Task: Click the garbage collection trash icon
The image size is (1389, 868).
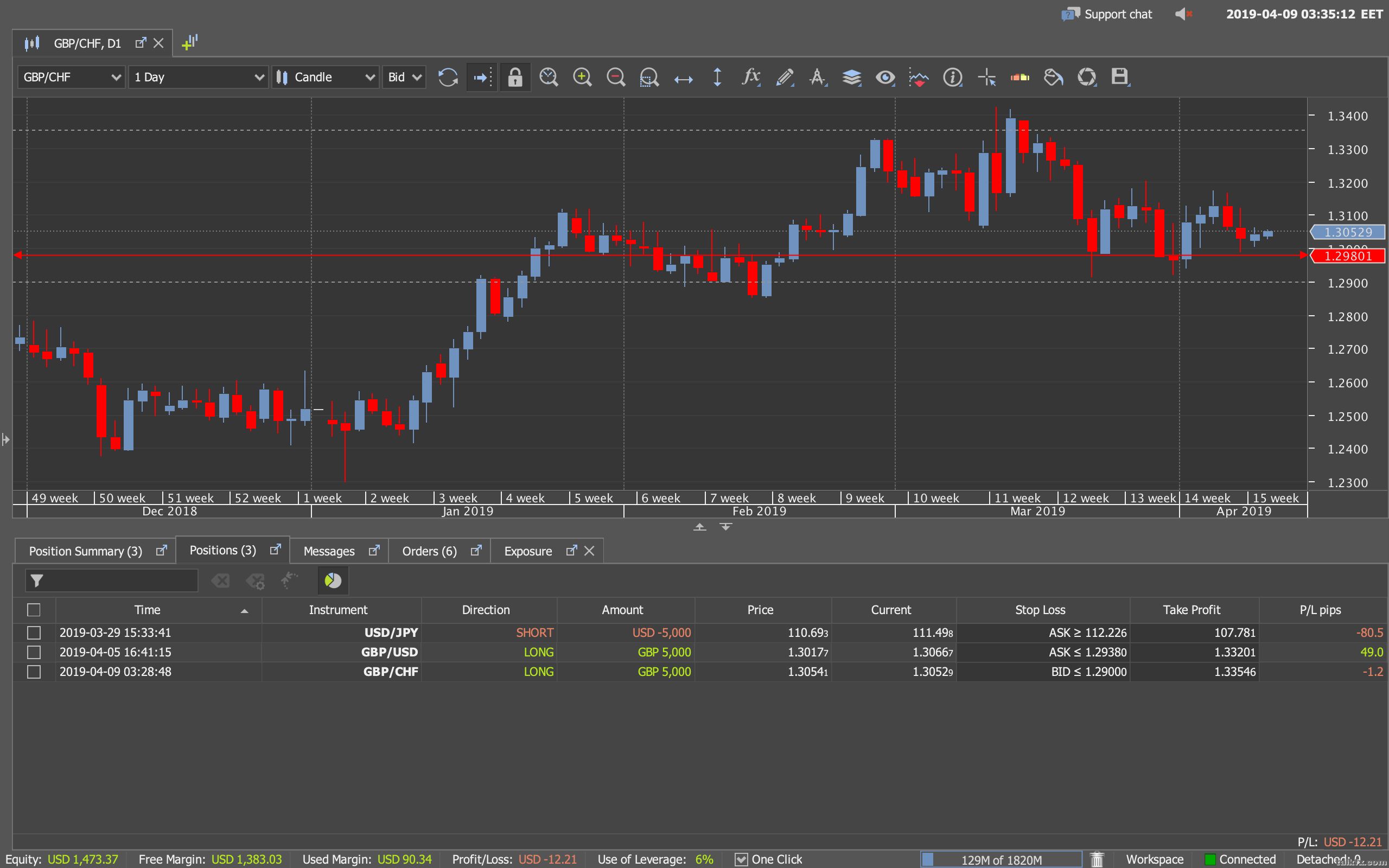Action: [x=1097, y=859]
